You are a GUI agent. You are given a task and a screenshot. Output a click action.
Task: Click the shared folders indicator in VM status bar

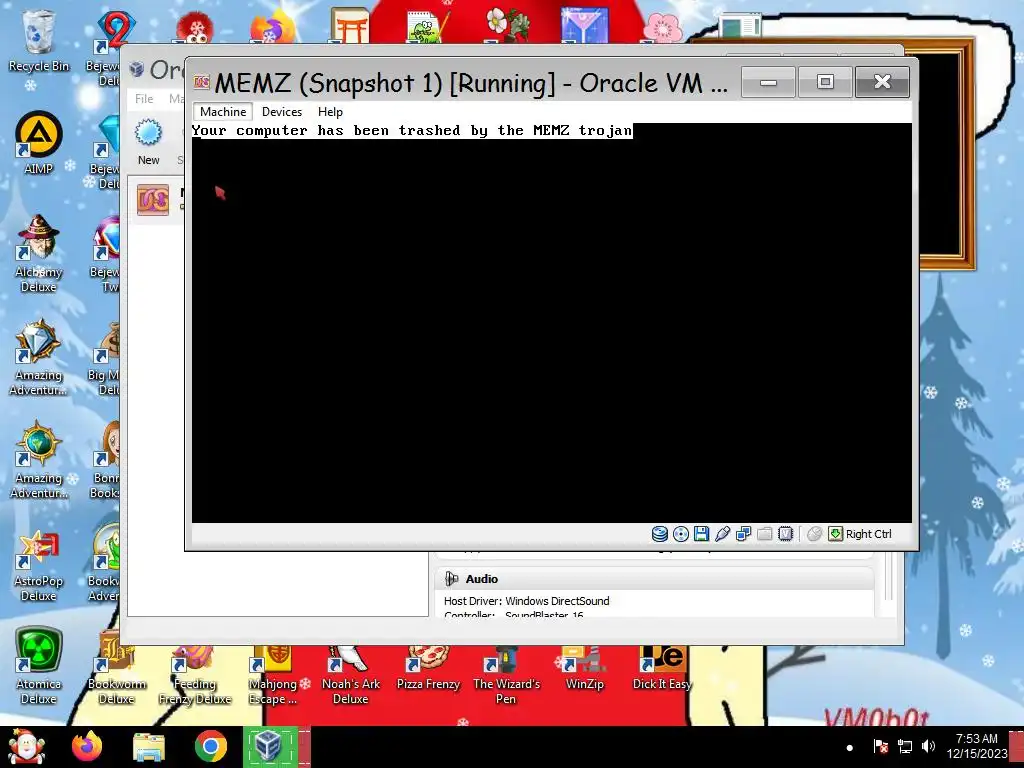pyautogui.click(x=764, y=534)
